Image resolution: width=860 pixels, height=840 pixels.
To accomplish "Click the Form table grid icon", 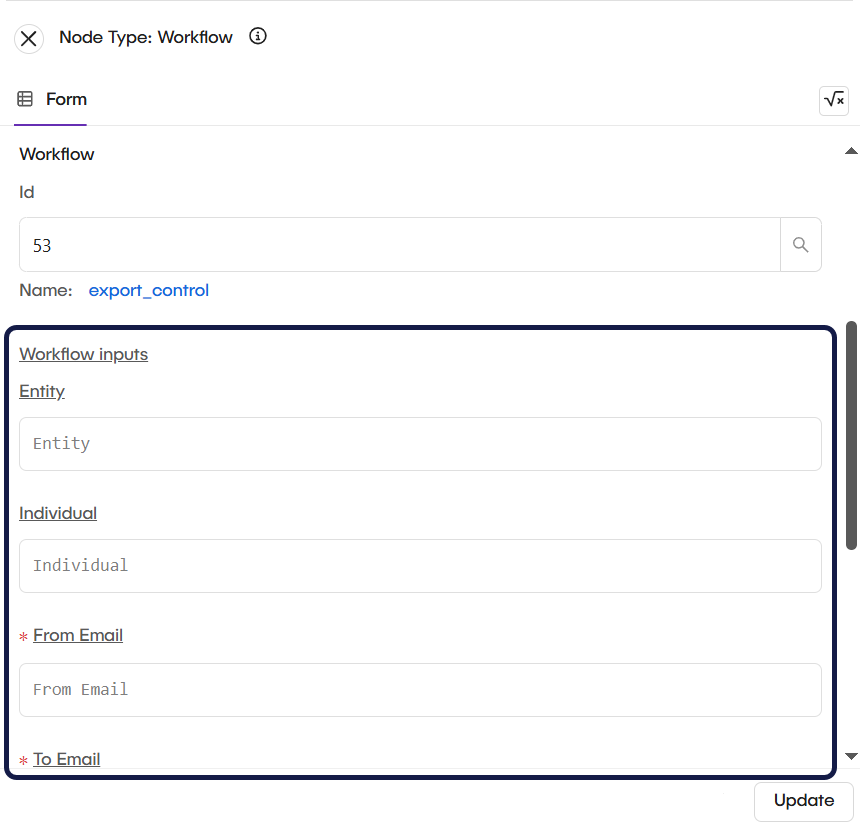I will [24, 99].
